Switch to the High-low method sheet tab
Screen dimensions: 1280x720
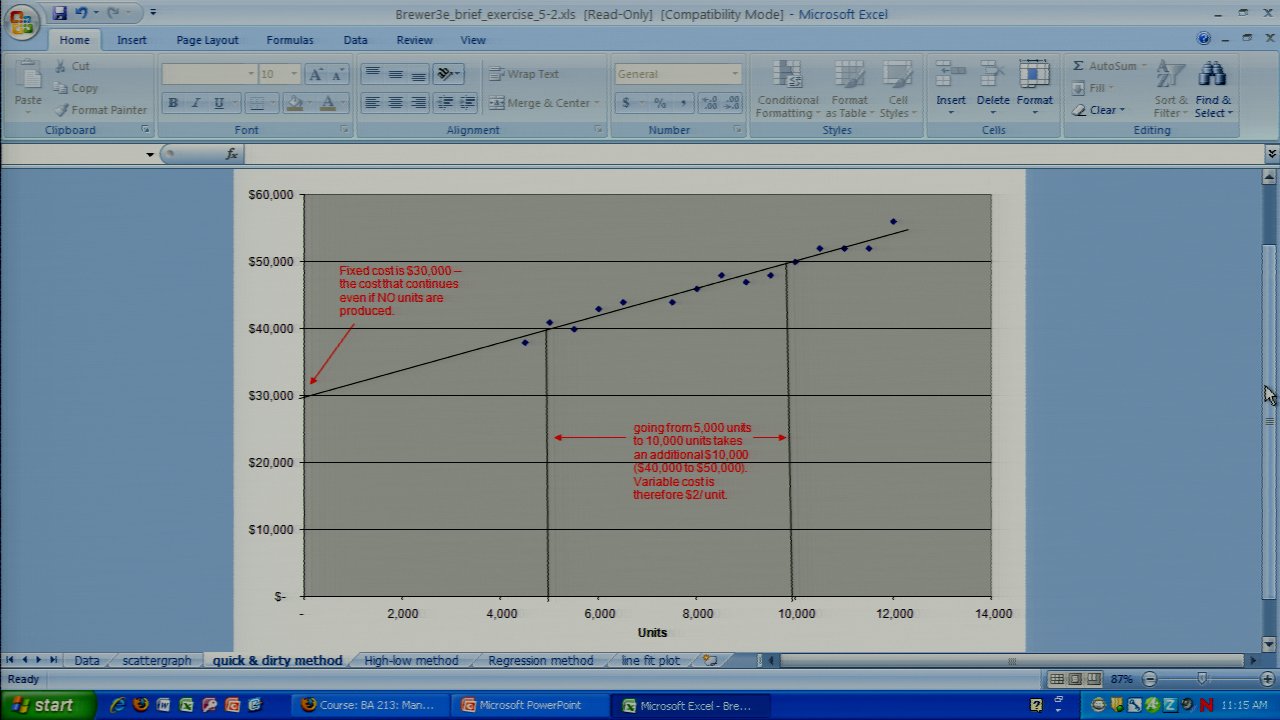411,660
